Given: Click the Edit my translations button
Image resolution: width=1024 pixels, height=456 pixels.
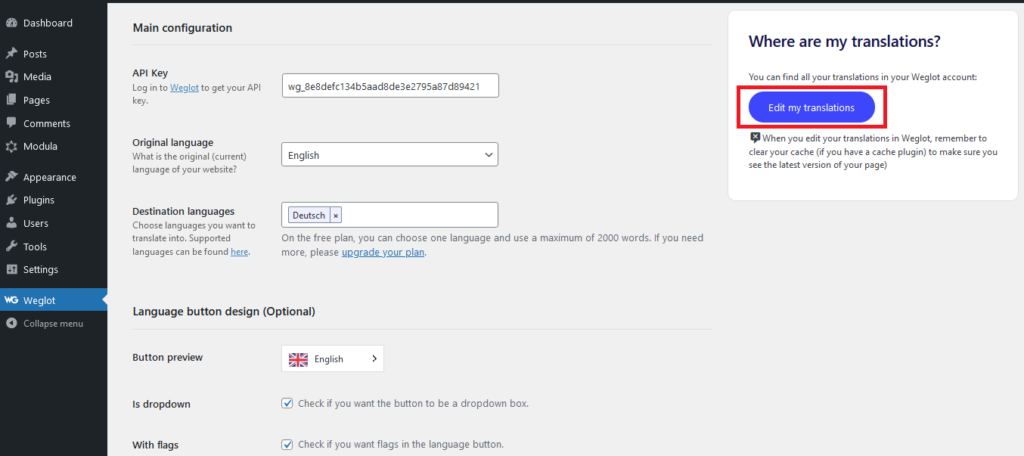Looking at the screenshot, I should pyautogui.click(x=811, y=107).
